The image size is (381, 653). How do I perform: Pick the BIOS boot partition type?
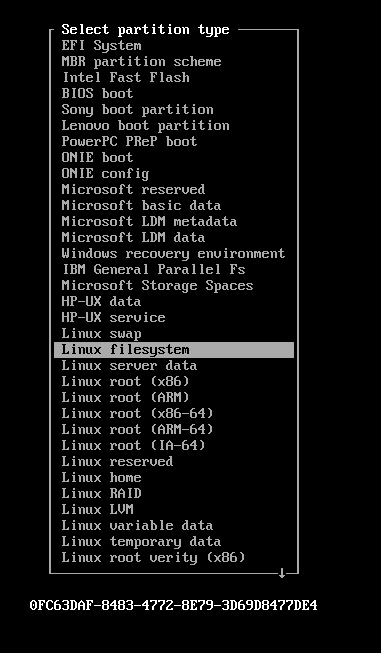point(97,93)
